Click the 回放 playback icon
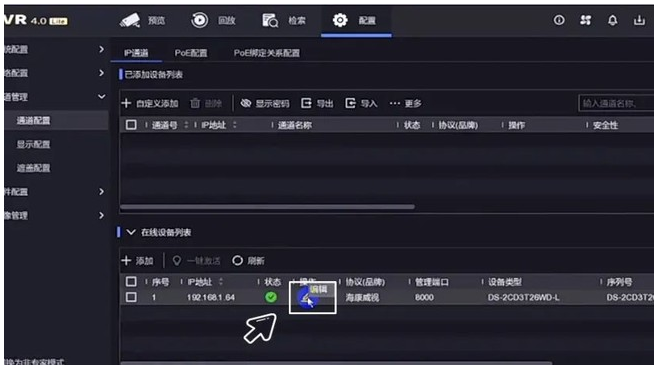655x365 pixels. 200,20
